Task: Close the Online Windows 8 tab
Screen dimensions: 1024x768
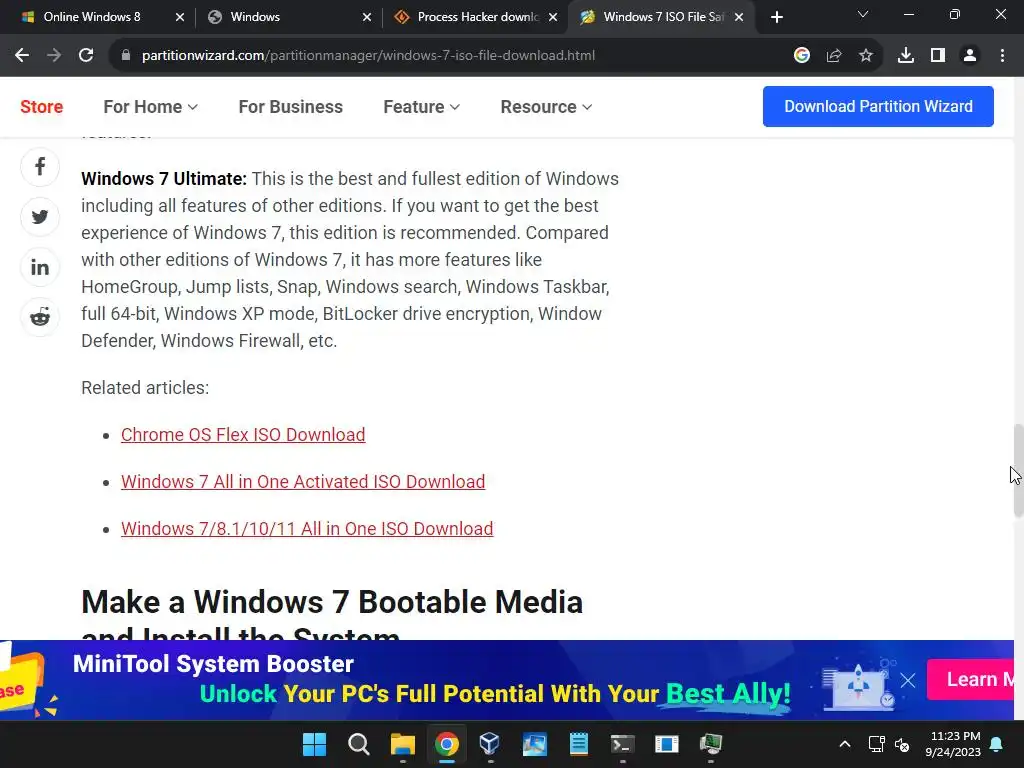Action: click(180, 17)
